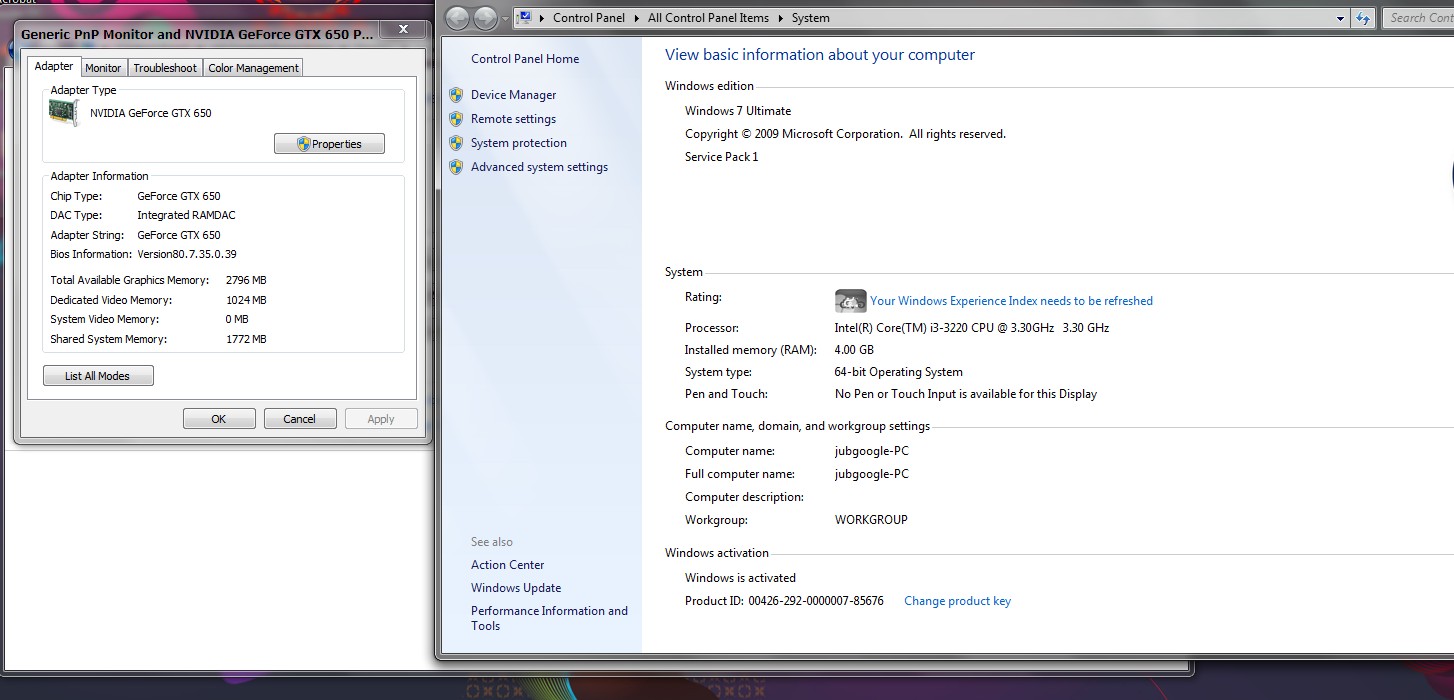This screenshot has height=700, width=1454.
Task: Open the address bar history dropdown
Action: point(1341,18)
